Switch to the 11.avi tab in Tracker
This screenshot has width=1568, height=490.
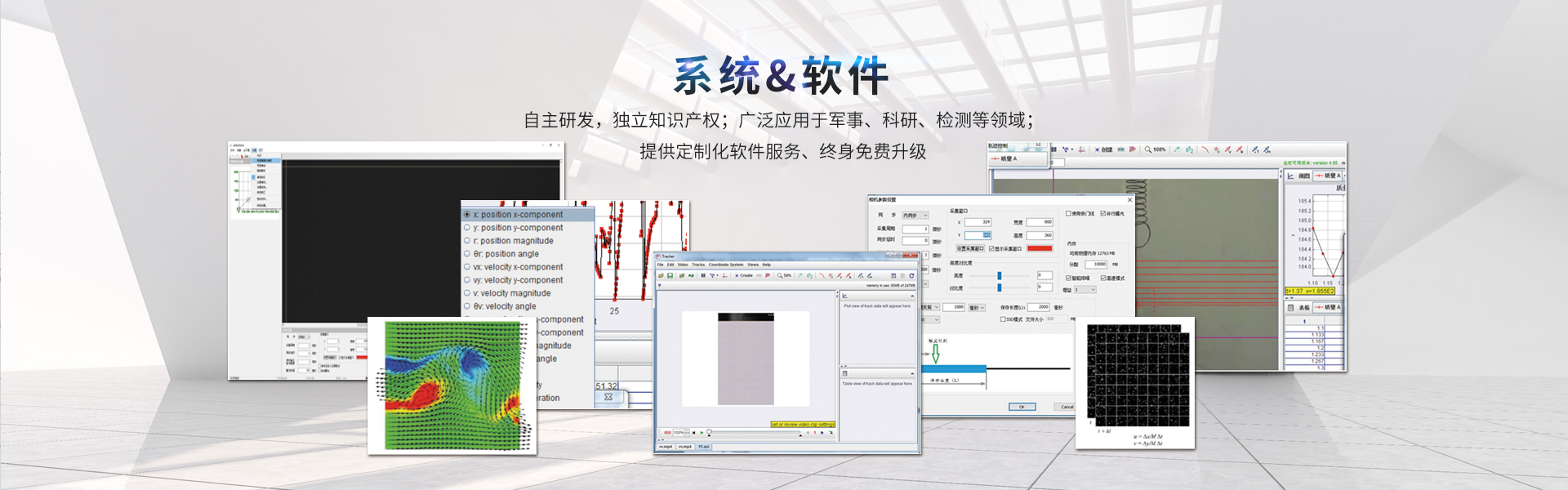click(703, 447)
